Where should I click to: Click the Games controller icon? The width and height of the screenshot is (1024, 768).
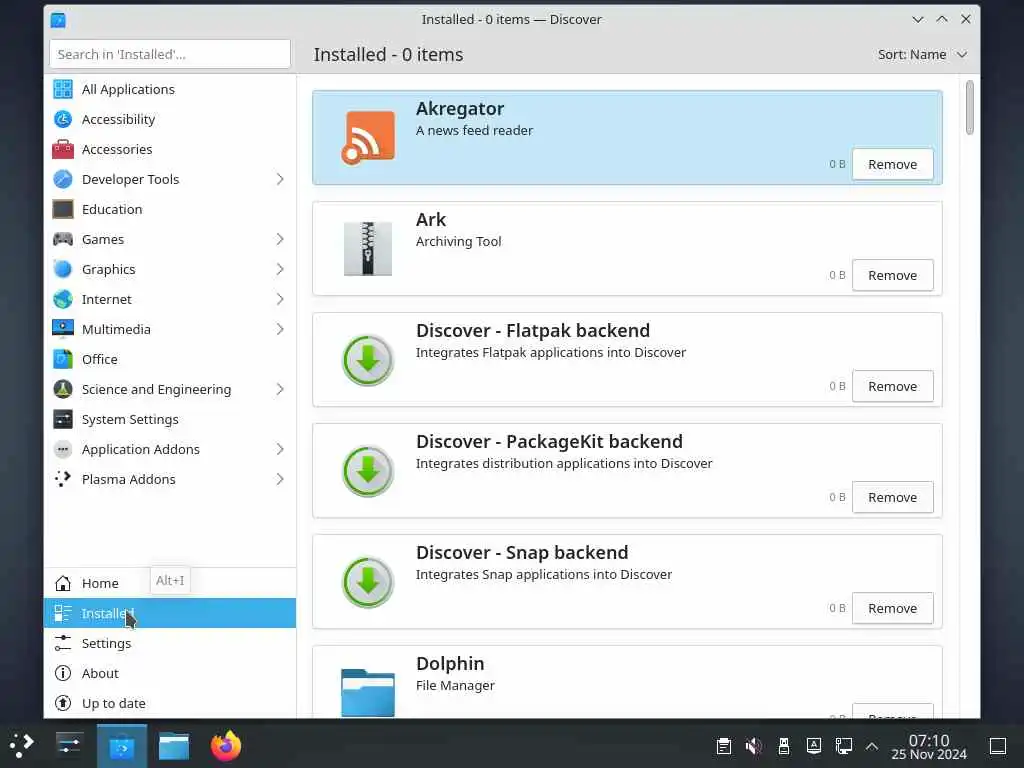63,239
